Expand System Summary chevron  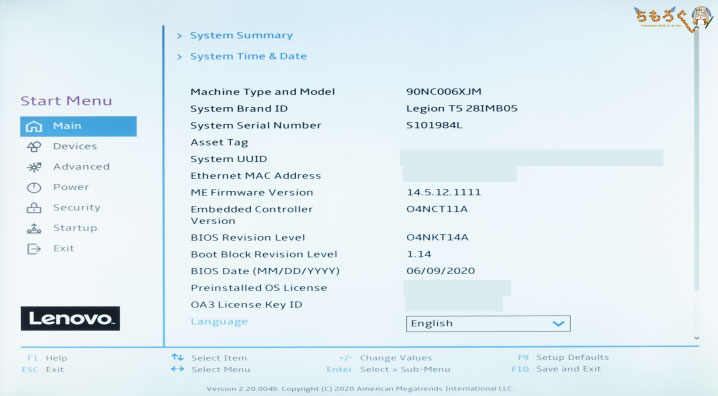[180, 36]
